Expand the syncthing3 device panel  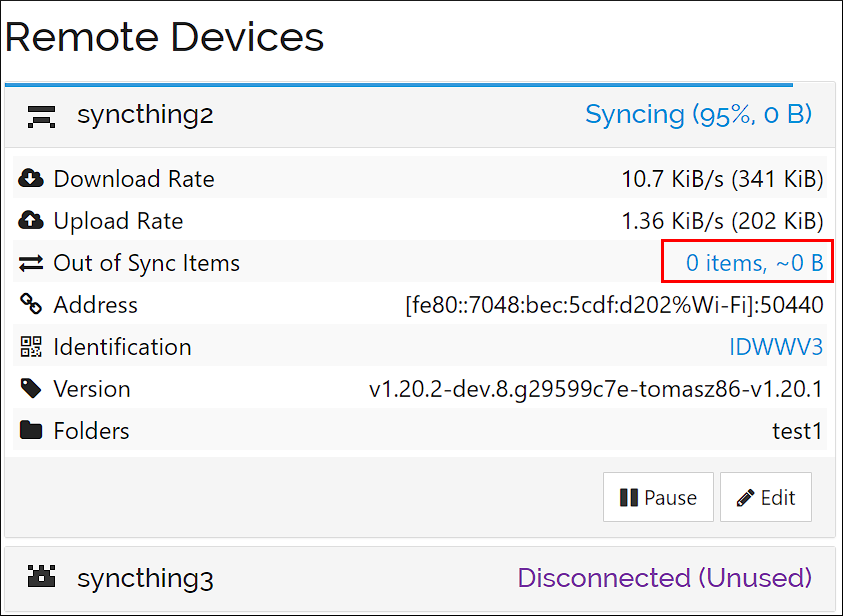144,577
